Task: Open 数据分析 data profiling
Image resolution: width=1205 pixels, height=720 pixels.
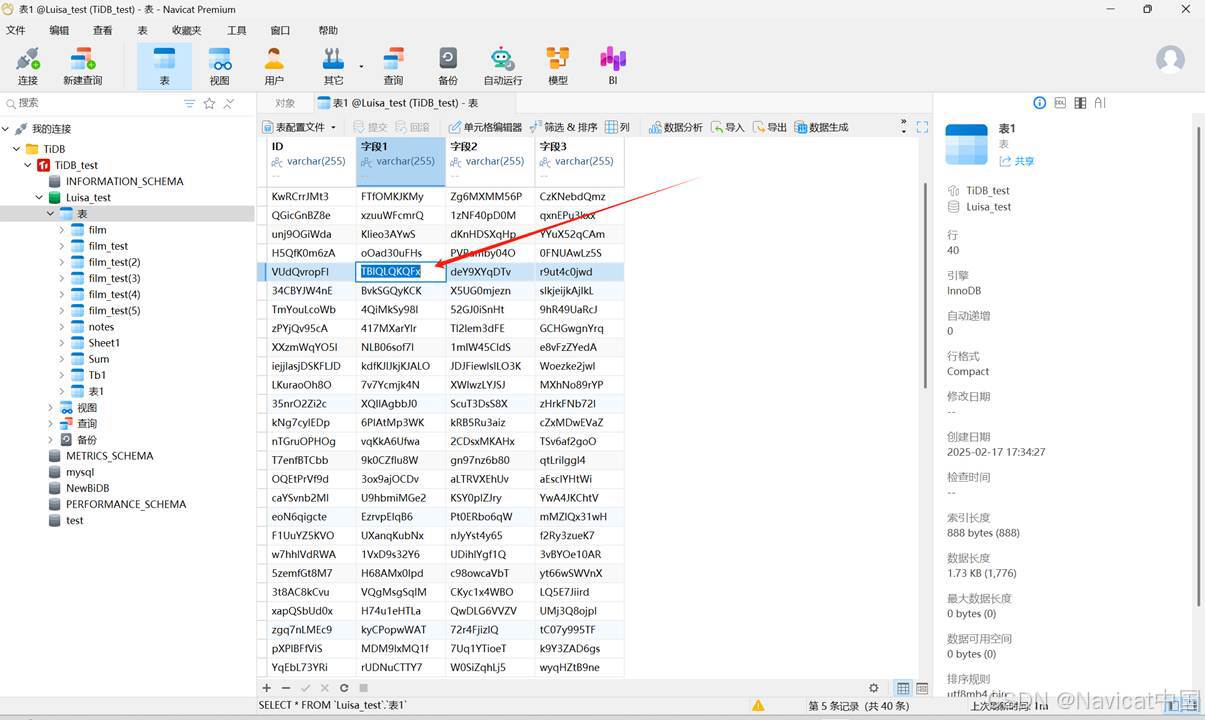Action: point(675,127)
